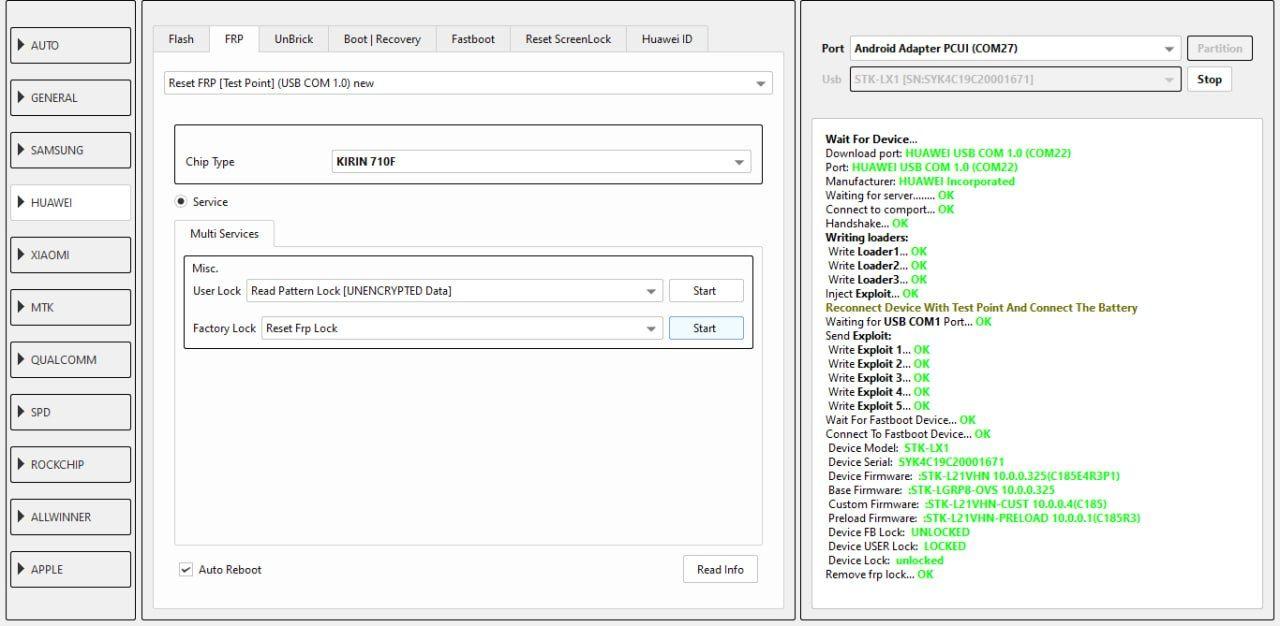Open the SPD sidebar section
This screenshot has height=626, width=1280.
tap(70, 412)
